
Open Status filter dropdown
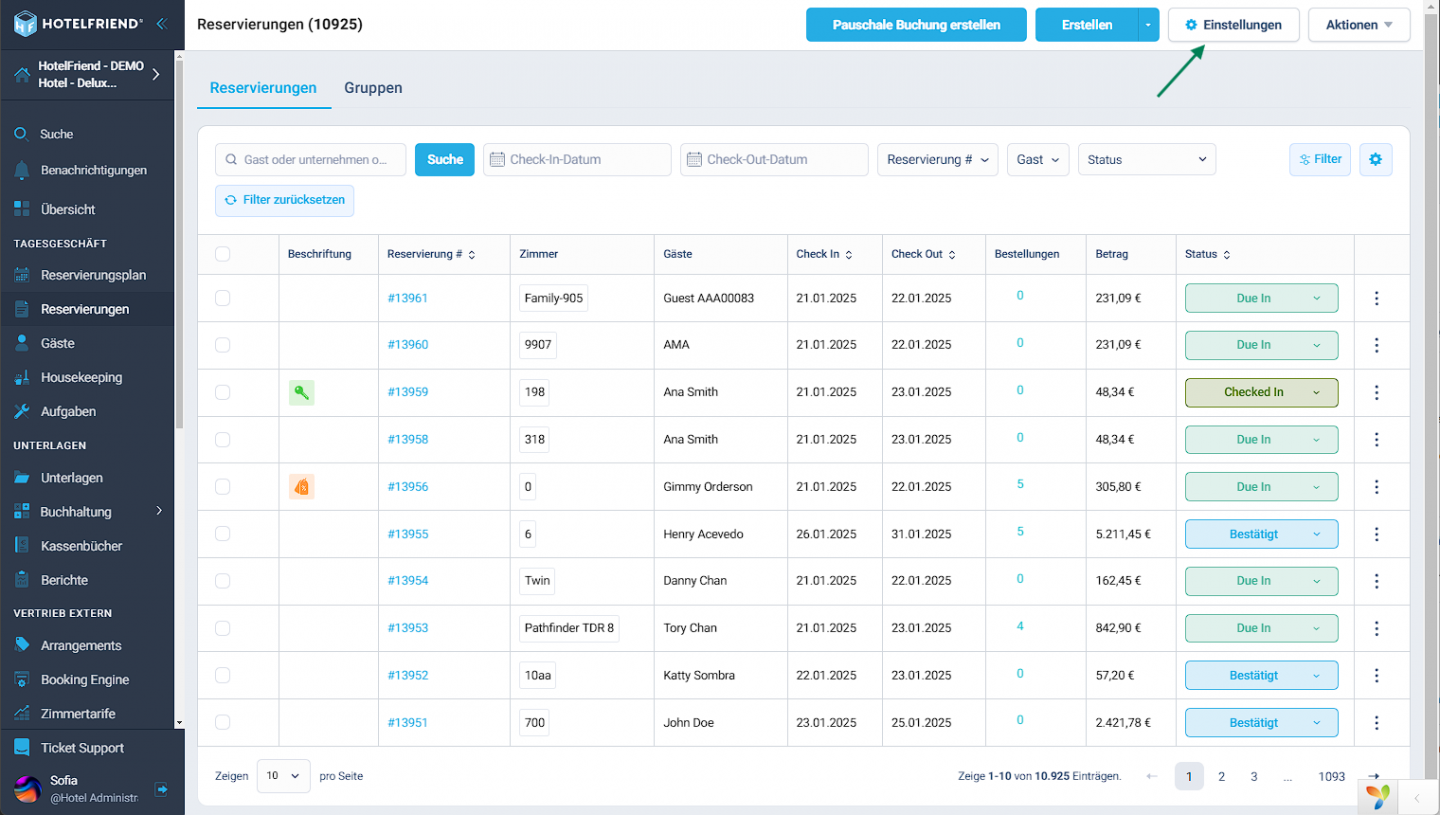[x=1147, y=159]
